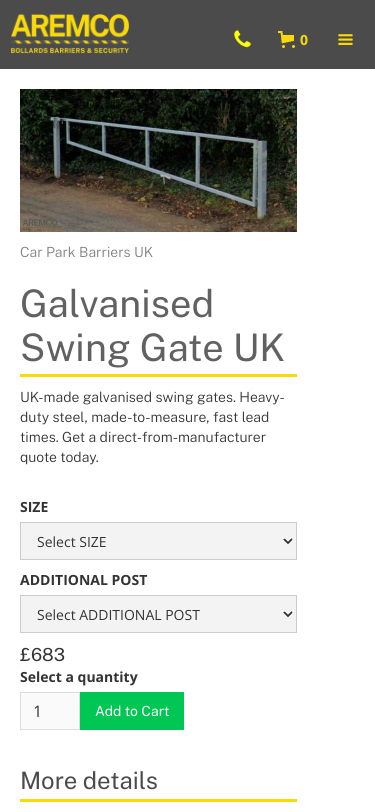Click the £683 price text
Image resolution: width=375 pixels, height=812 pixels.
coord(42,655)
